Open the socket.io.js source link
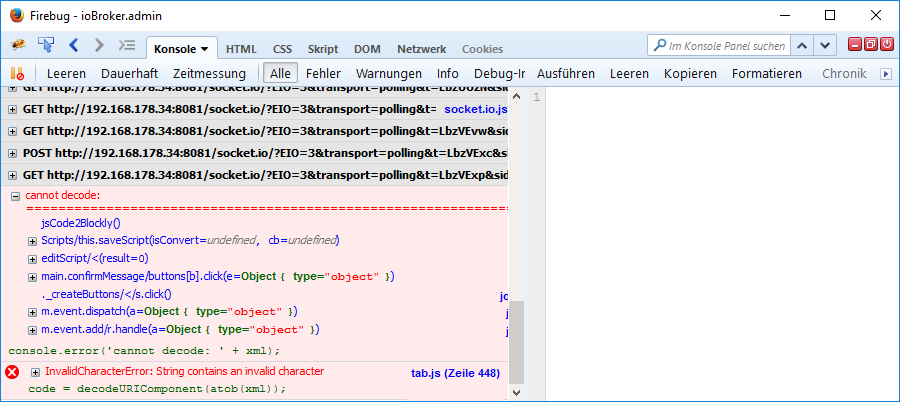The height and width of the screenshot is (402, 900). click(476, 109)
